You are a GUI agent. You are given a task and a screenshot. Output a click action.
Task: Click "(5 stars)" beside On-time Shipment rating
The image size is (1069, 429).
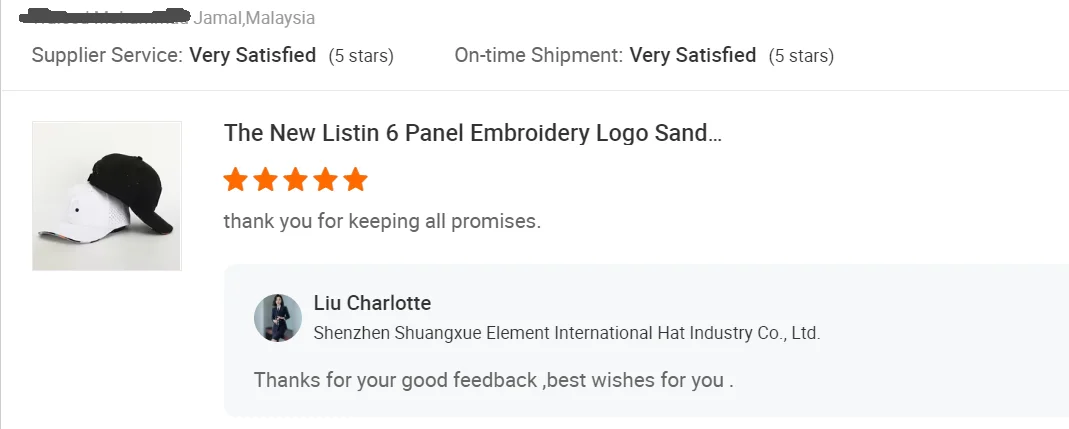coord(801,56)
